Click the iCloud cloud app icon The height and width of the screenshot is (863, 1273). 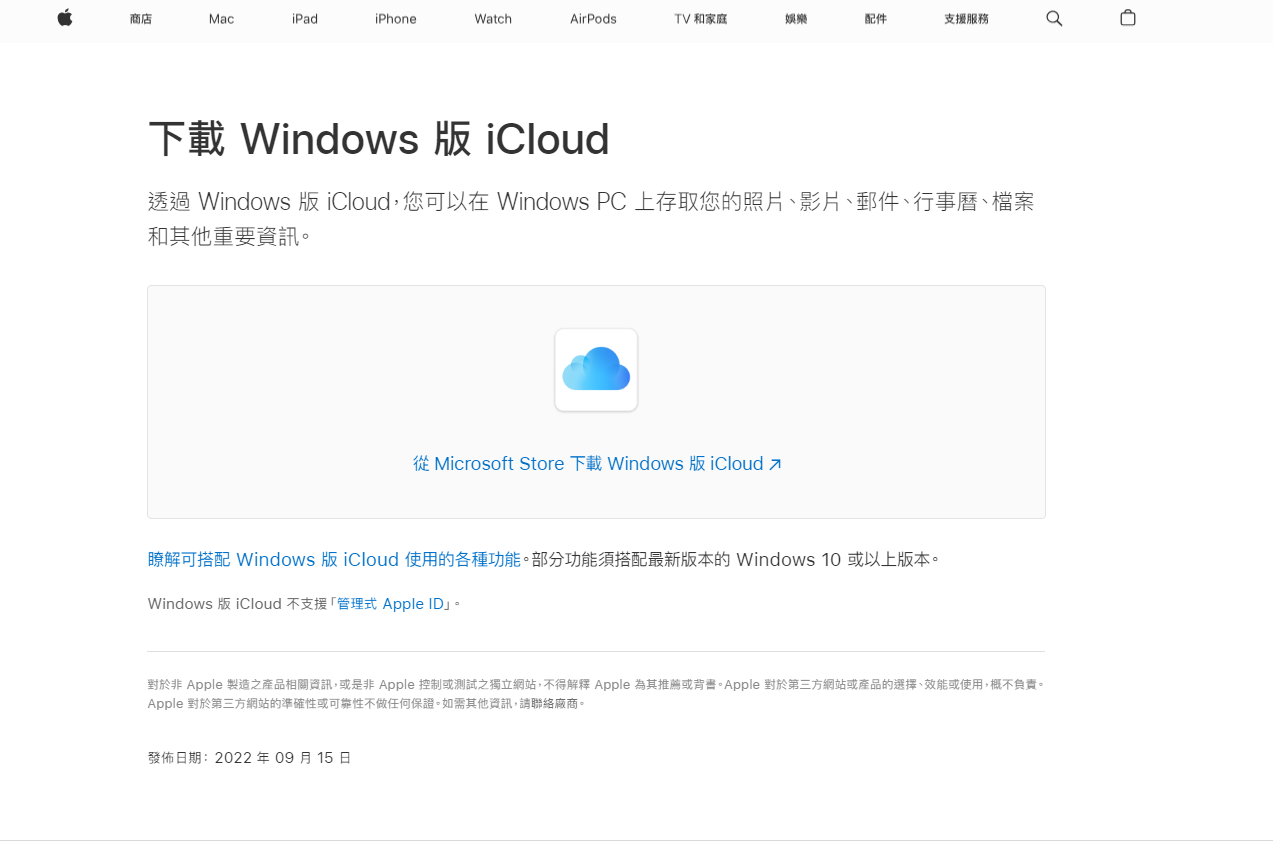pos(596,370)
